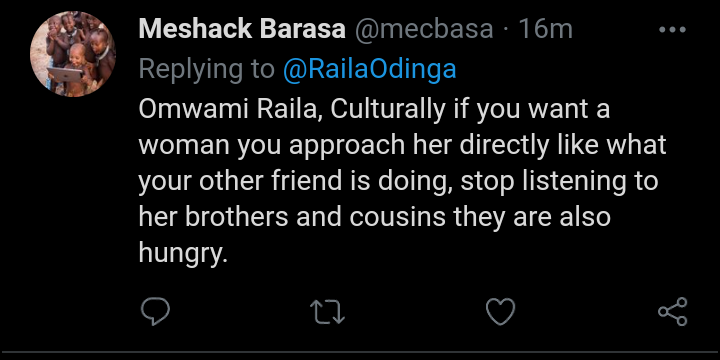This screenshot has width=720, height=360.
Task: Like the tweet with heart icon
Action: (x=500, y=312)
